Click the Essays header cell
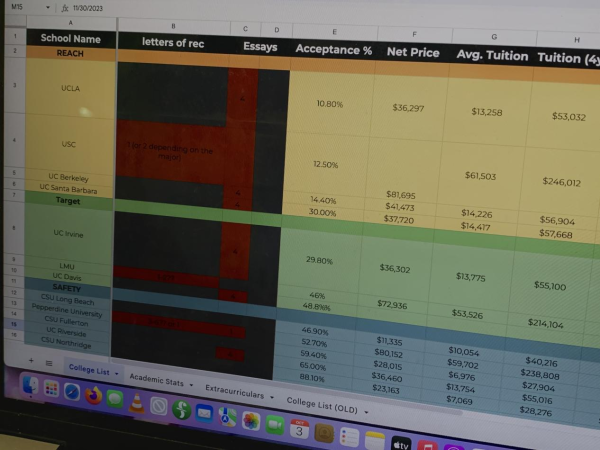This screenshot has width=600, height=450. [x=260, y=47]
